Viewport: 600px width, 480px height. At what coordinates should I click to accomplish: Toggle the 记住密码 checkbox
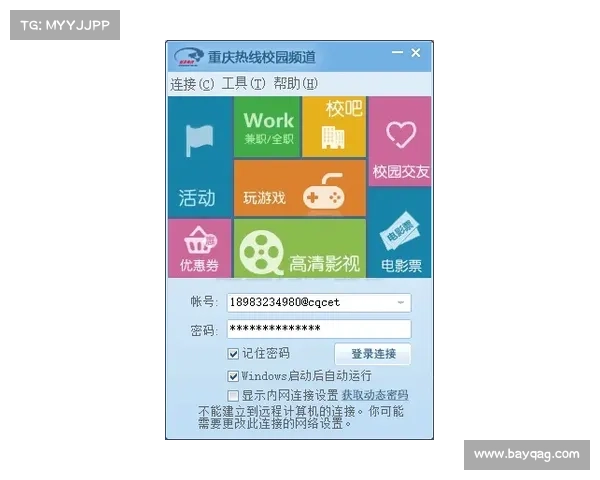click(x=233, y=354)
